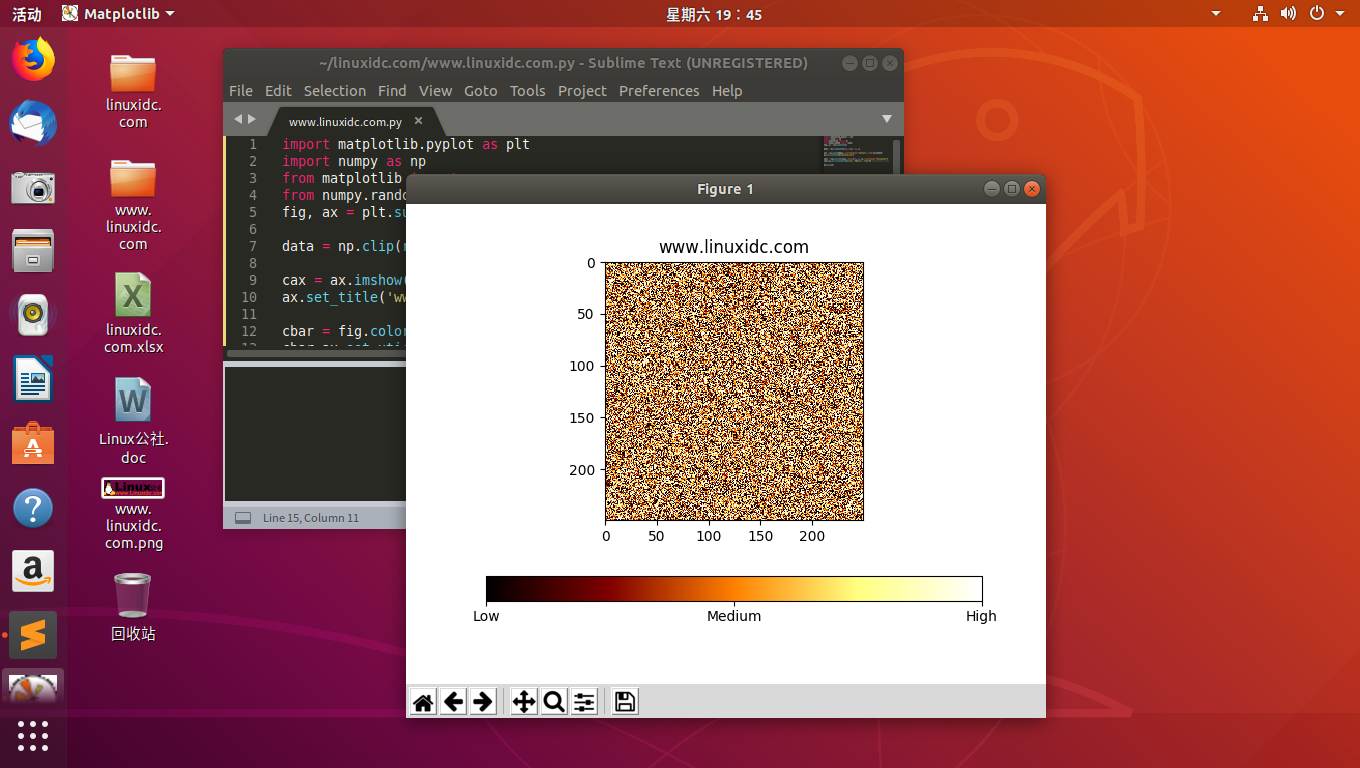Screen dimensions: 1360x768
Task: Click 活动 Activities button
Action: coord(27,14)
